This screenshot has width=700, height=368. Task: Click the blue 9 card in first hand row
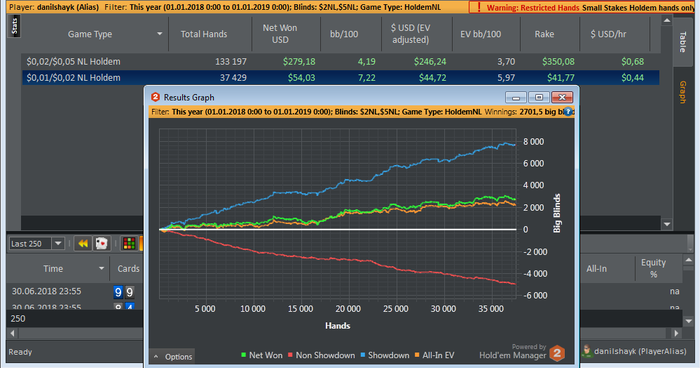[x=118, y=292]
